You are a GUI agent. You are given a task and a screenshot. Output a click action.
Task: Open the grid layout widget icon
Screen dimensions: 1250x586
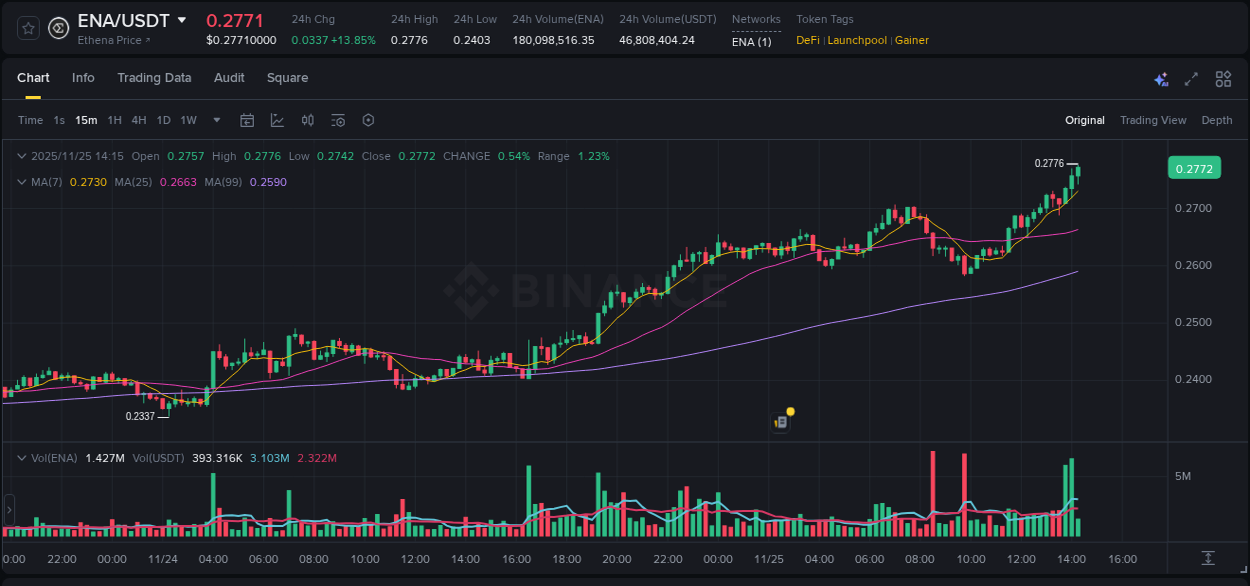pyautogui.click(x=1223, y=78)
